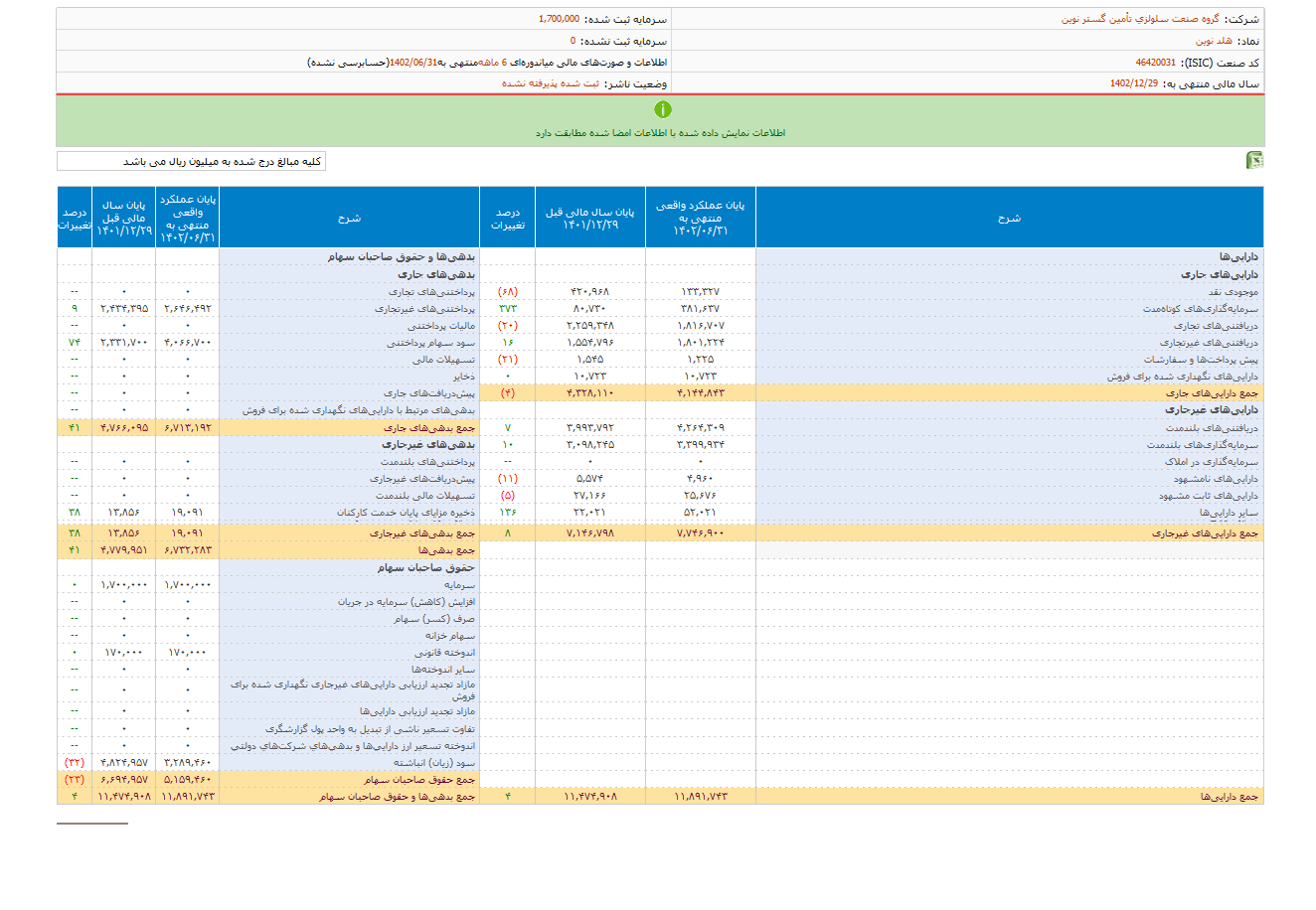The height and width of the screenshot is (910, 1316).
Task: Select the long-term investments value ۳,۳۹۹,۹۳۴
Action: pos(701,445)
